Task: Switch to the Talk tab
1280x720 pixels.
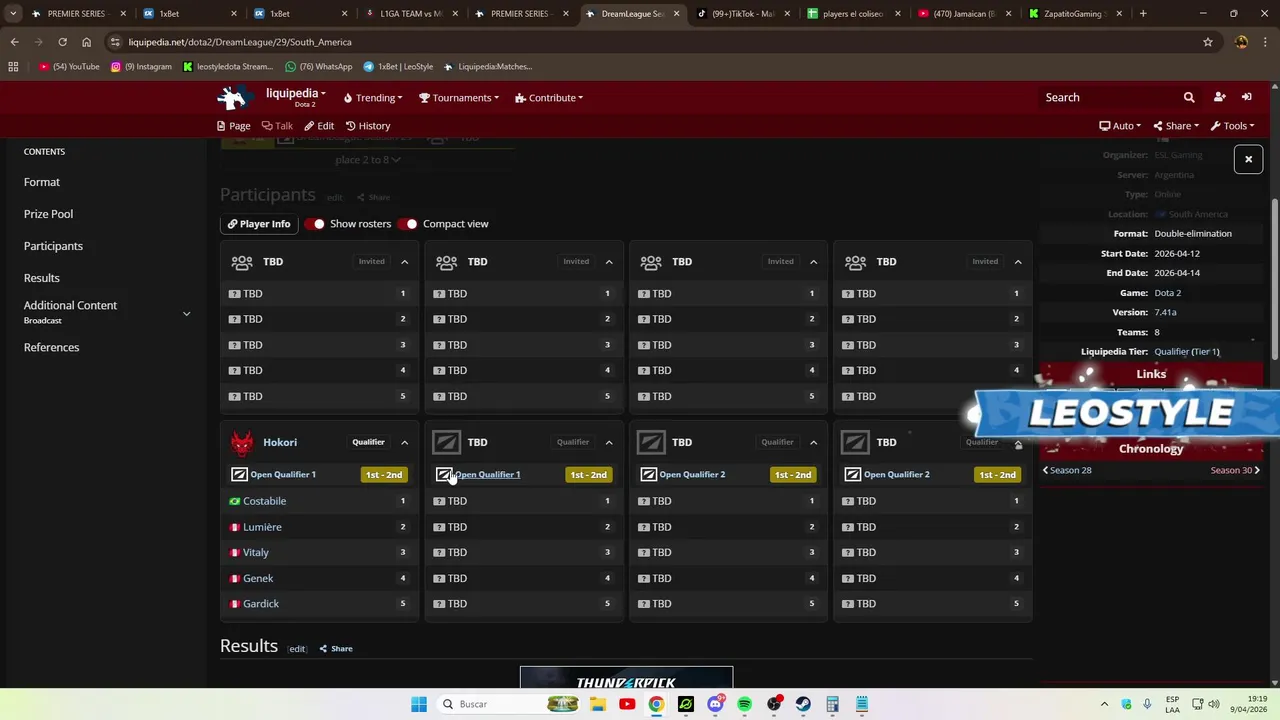Action: (277, 126)
